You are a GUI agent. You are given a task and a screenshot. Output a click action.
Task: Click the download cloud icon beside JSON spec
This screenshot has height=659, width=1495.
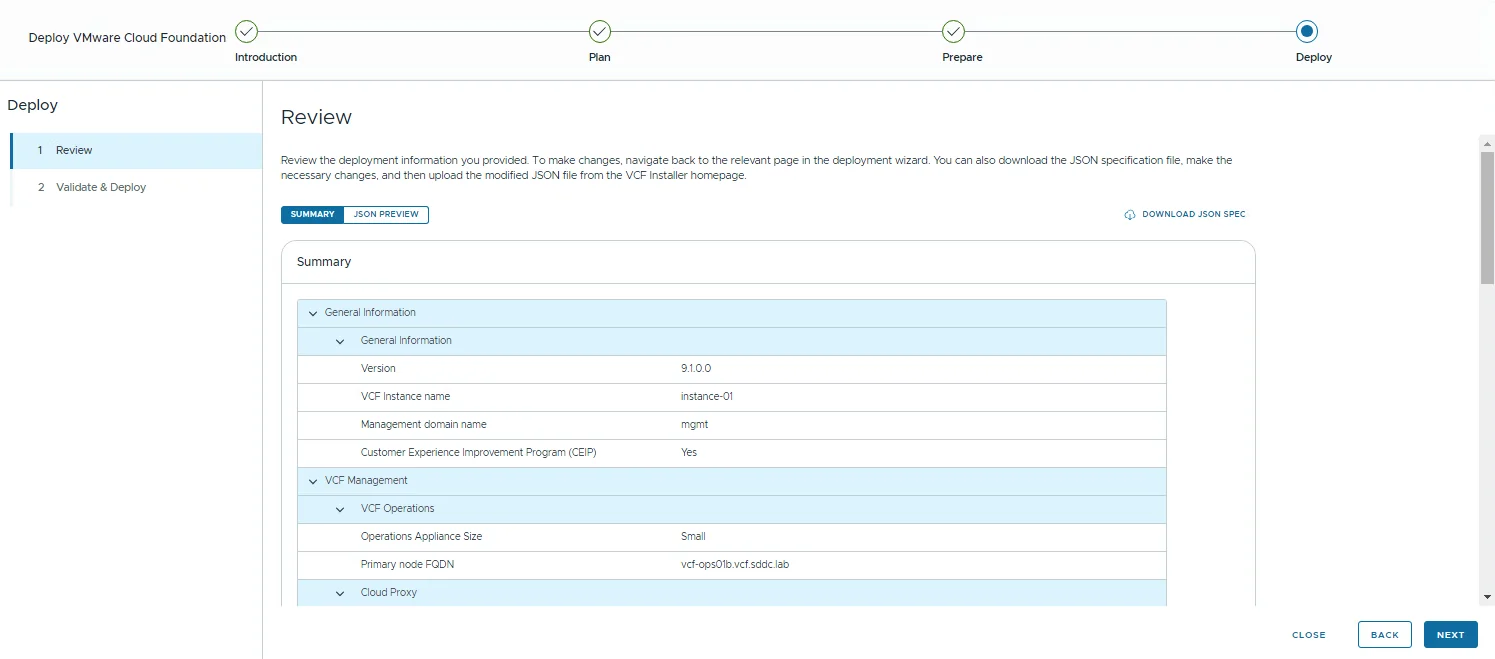click(x=1130, y=215)
